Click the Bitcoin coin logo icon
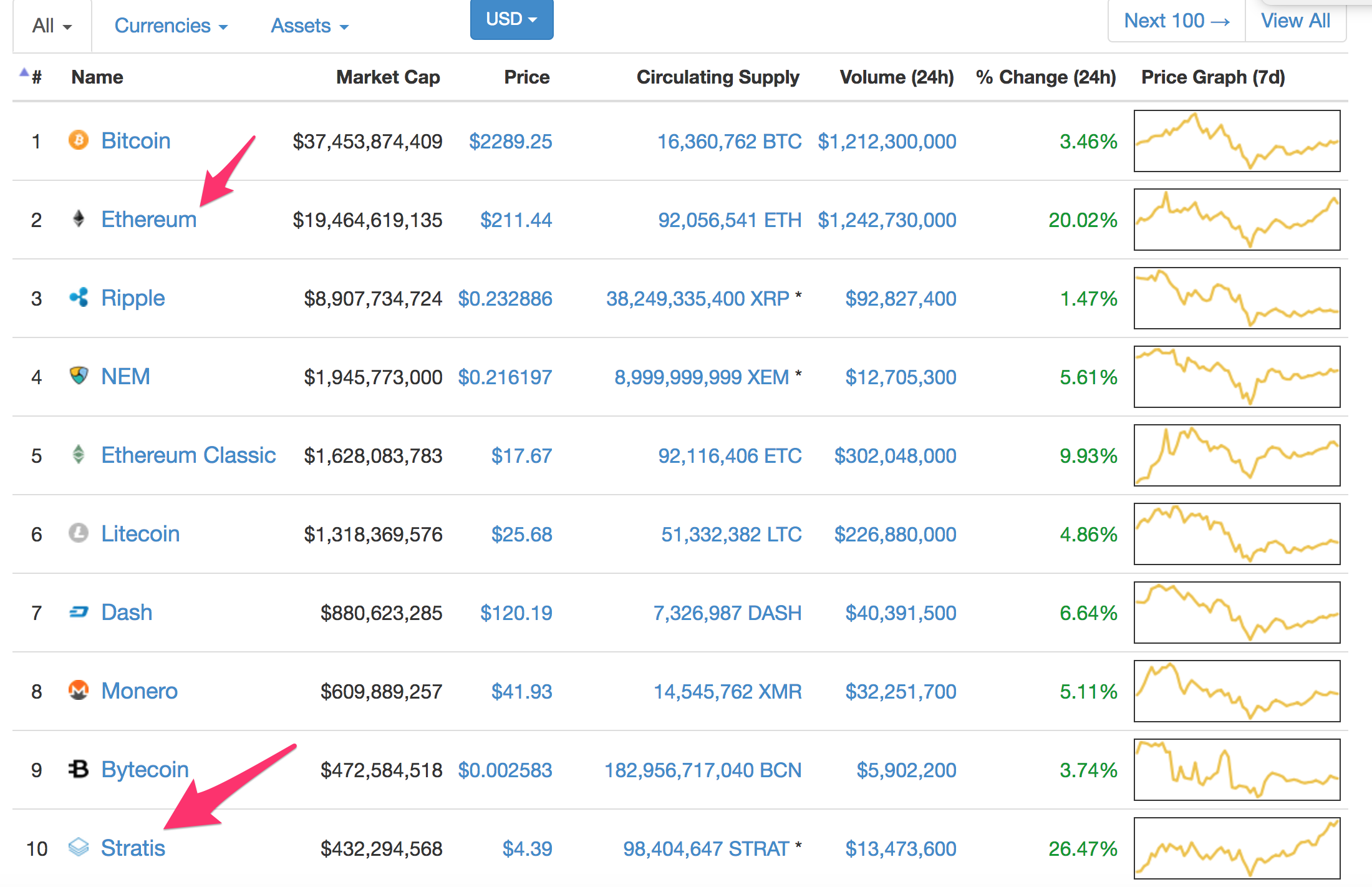Viewport: 1372px width, 887px height. pyautogui.click(x=78, y=140)
